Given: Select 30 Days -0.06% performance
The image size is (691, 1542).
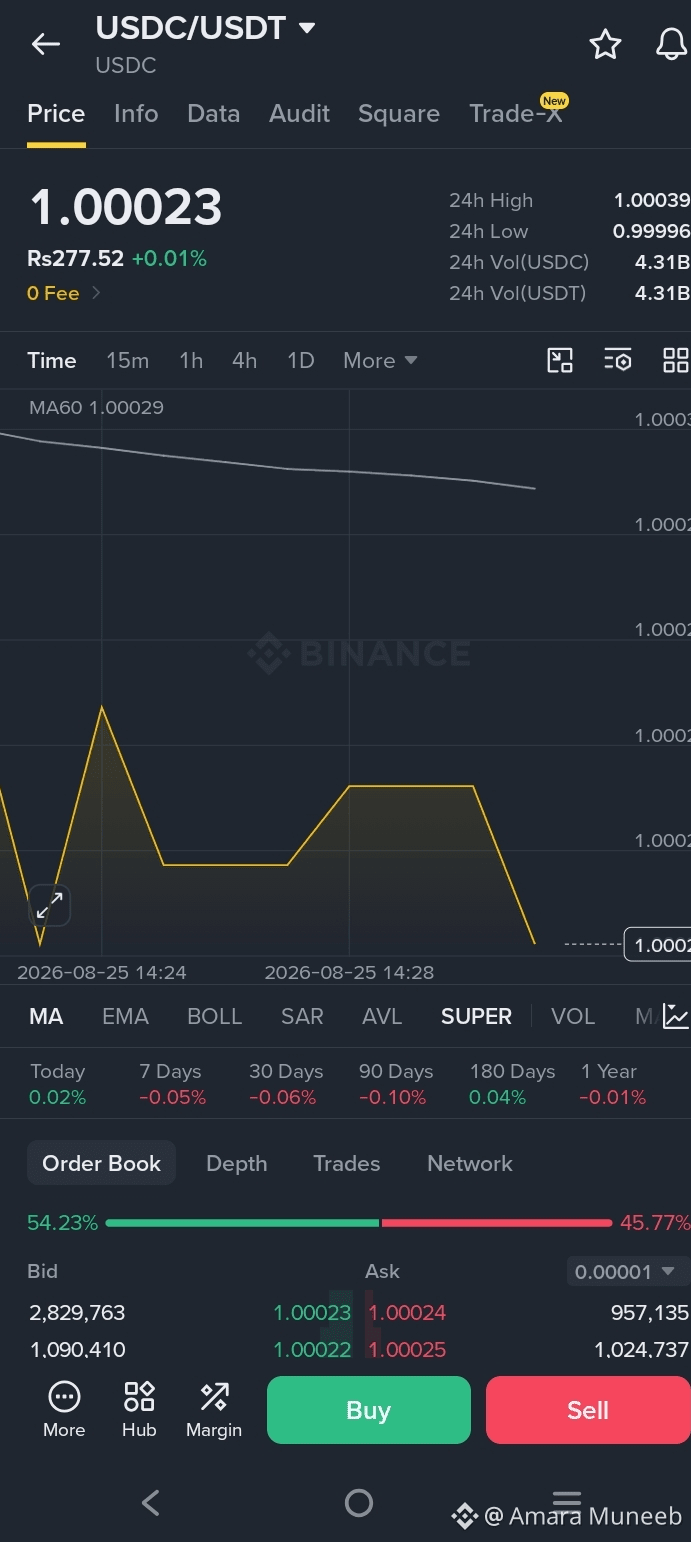Looking at the screenshot, I should [x=286, y=1084].
